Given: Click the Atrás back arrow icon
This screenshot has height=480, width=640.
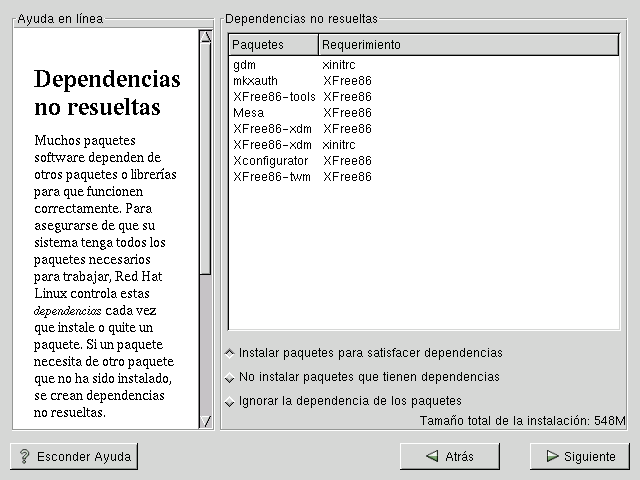Looking at the screenshot, I should [432, 456].
